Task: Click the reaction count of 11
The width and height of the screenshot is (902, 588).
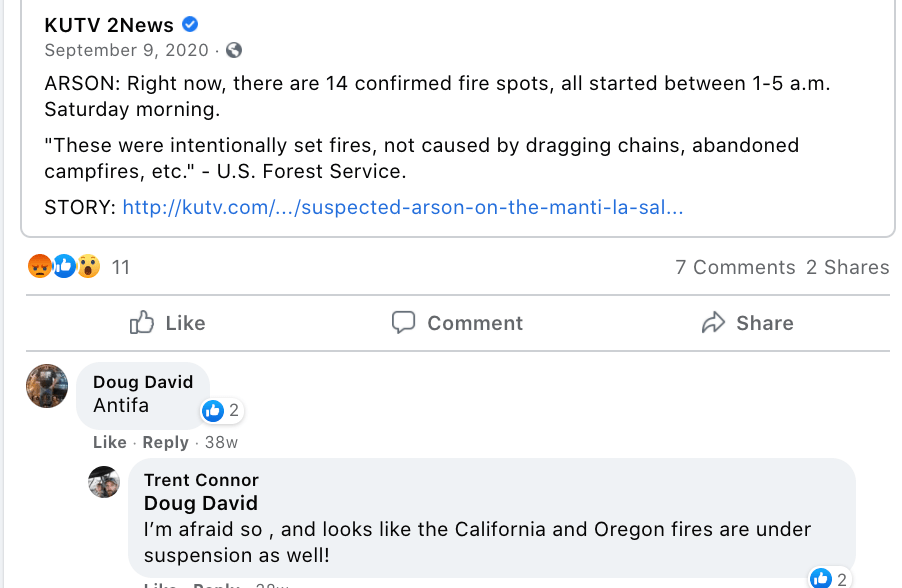Action: click(x=121, y=267)
